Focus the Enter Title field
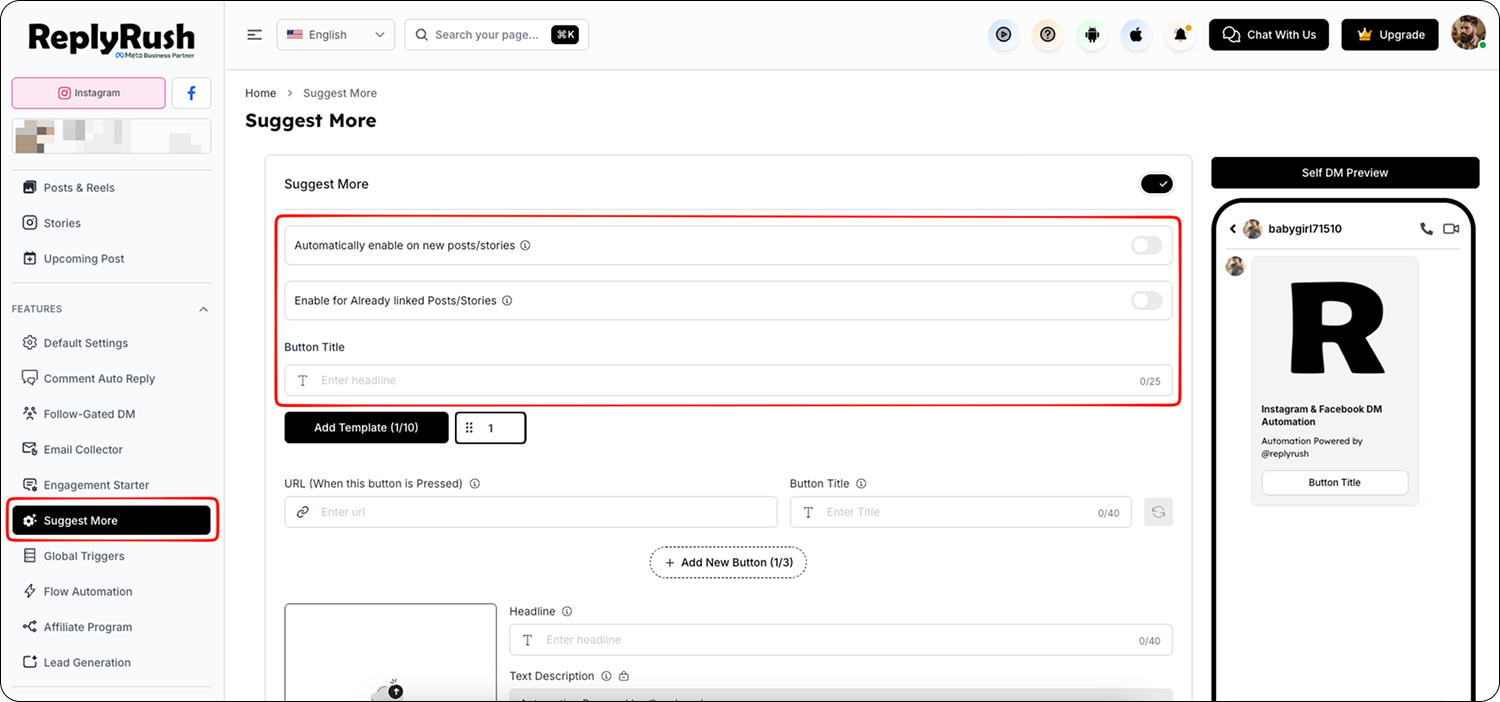 click(961, 512)
